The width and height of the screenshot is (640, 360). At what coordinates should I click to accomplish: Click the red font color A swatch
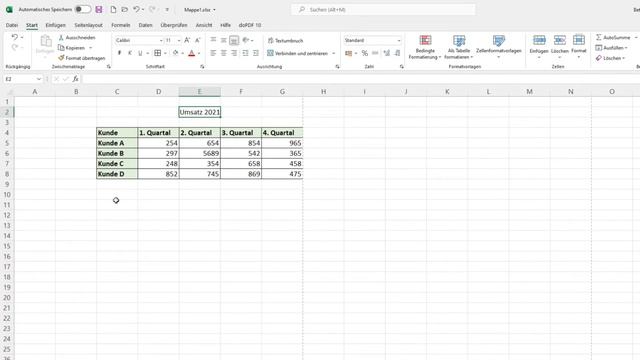pyautogui.click(x=191, y=53)
